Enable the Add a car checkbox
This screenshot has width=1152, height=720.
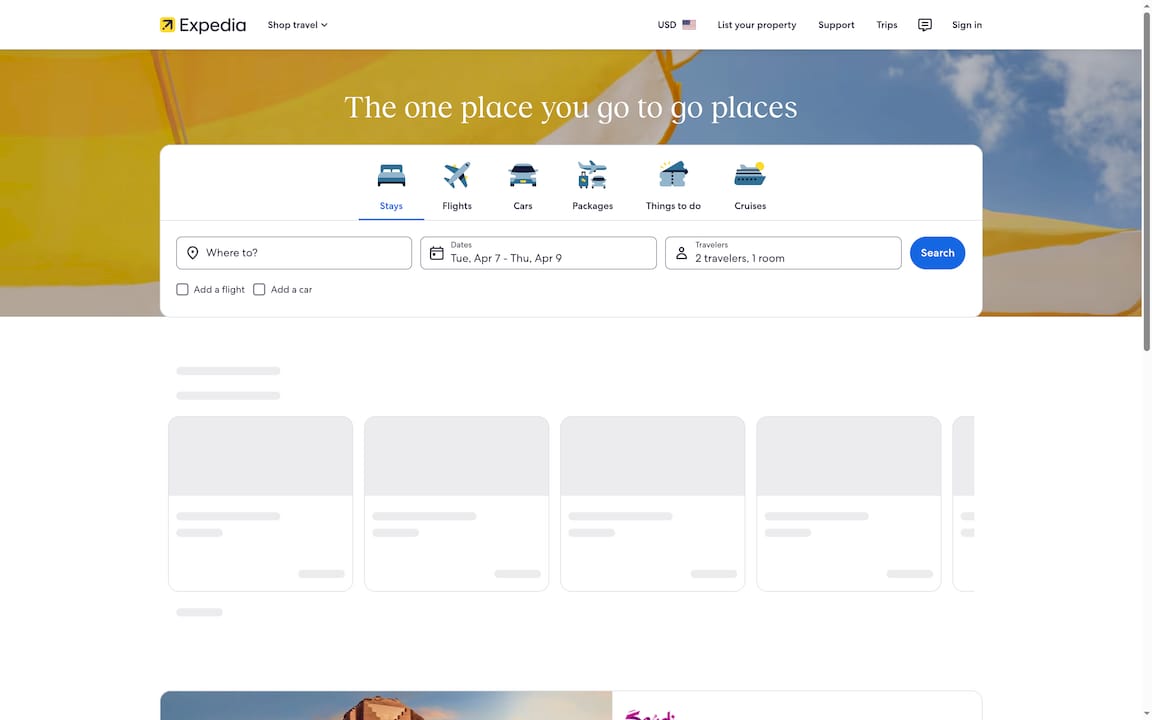point(259,289)
